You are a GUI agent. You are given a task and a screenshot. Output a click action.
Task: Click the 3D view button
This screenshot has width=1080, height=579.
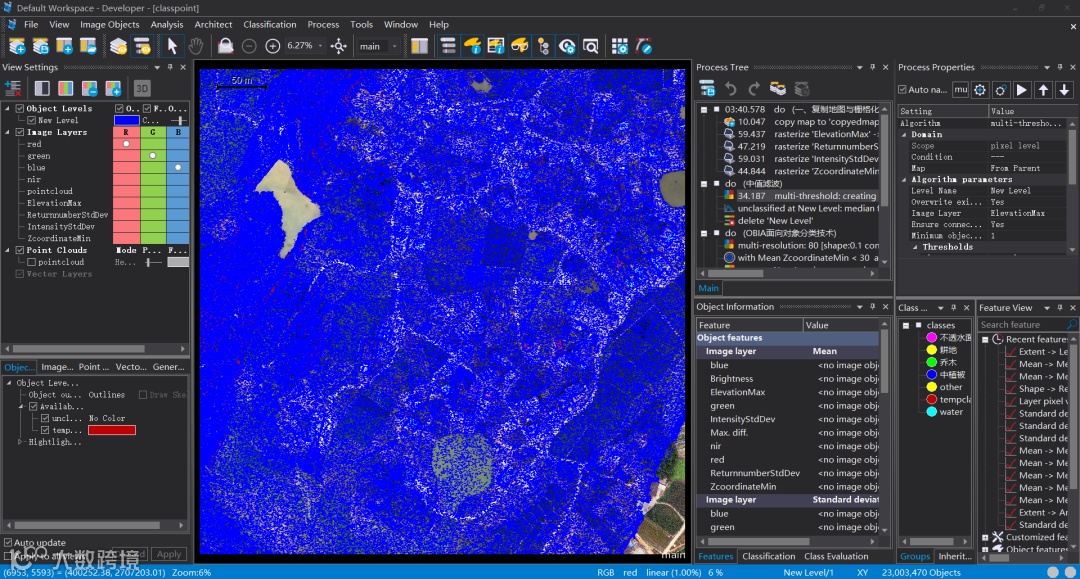coord(142,88)
